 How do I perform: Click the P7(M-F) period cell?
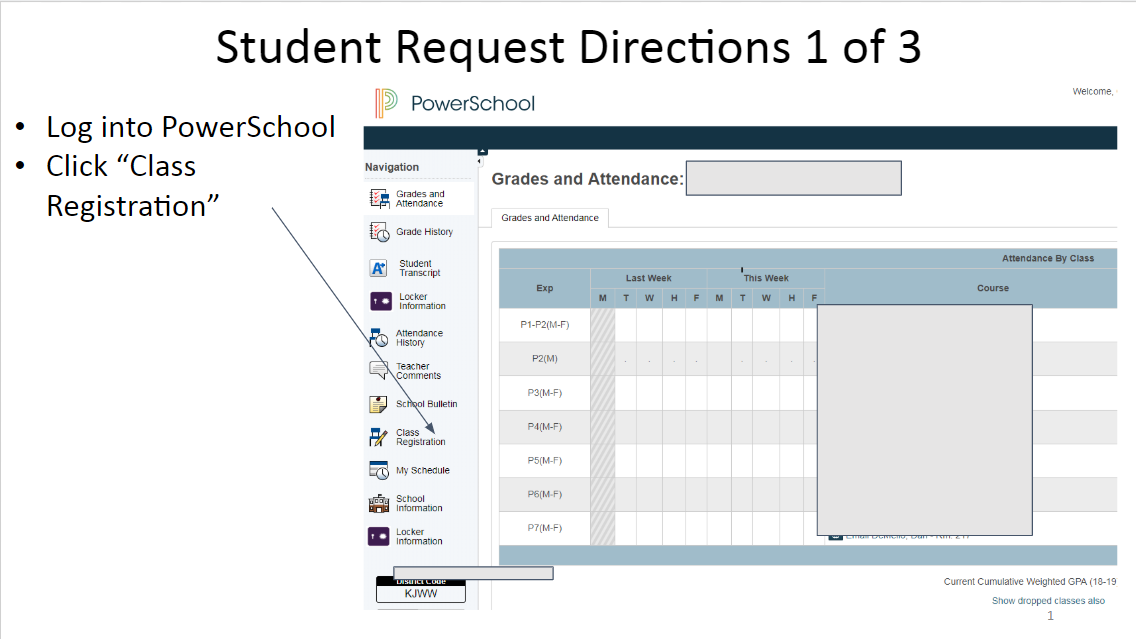tap(545, 527)
